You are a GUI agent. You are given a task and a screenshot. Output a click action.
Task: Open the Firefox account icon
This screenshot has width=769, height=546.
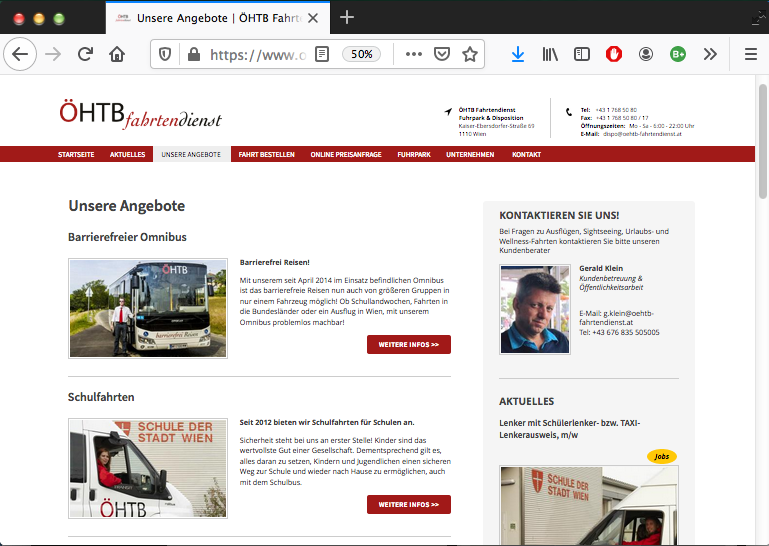click(x=645, y=54)
